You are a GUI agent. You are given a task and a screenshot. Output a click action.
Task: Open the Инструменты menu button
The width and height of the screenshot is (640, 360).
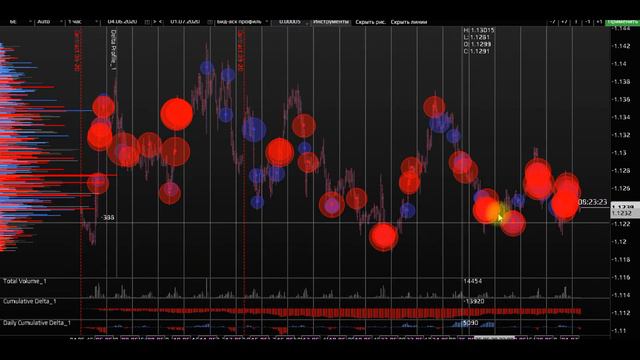[x=331, y=22]
